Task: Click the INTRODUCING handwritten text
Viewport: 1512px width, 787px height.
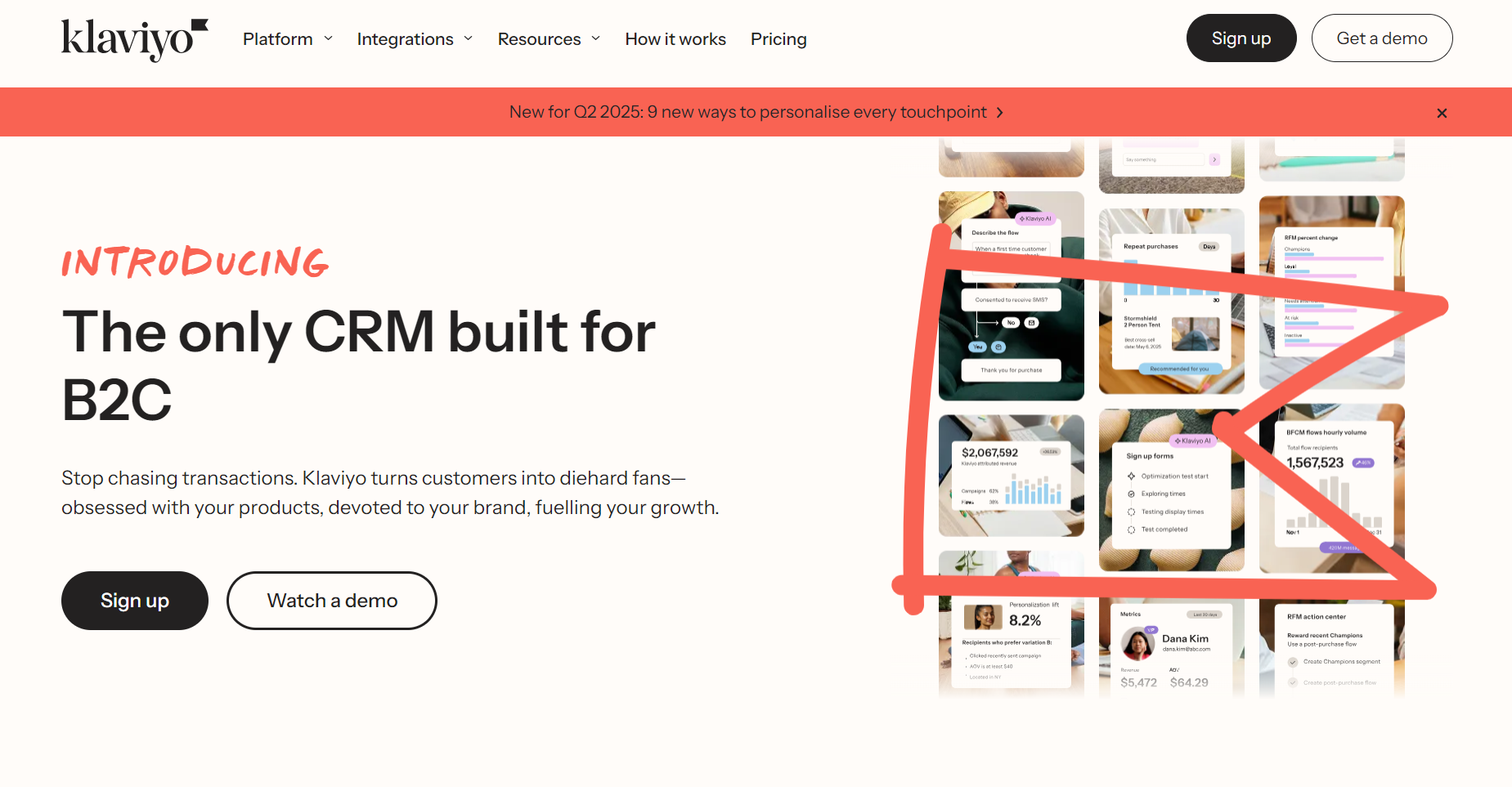Action: (x=195, y=262)
